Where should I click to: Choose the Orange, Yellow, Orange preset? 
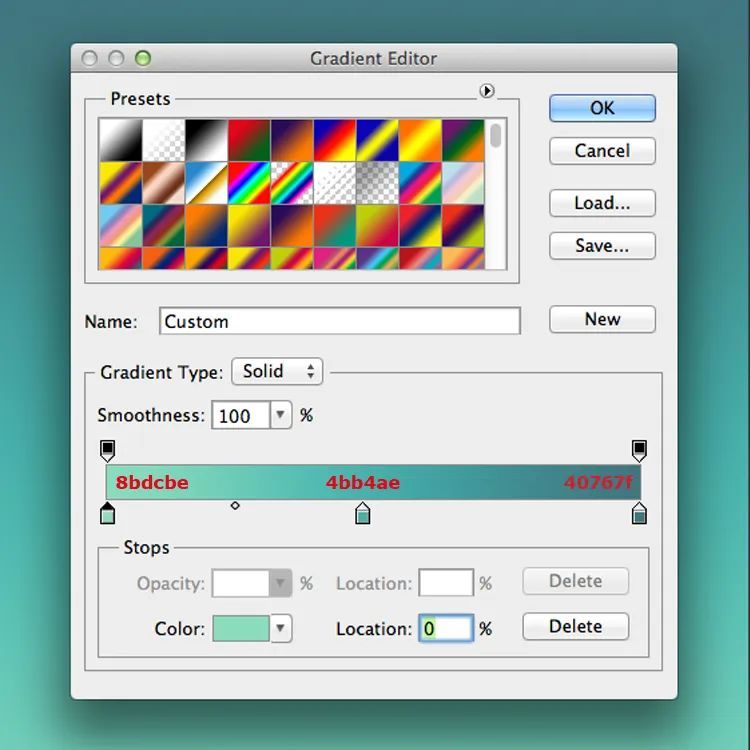420,140
